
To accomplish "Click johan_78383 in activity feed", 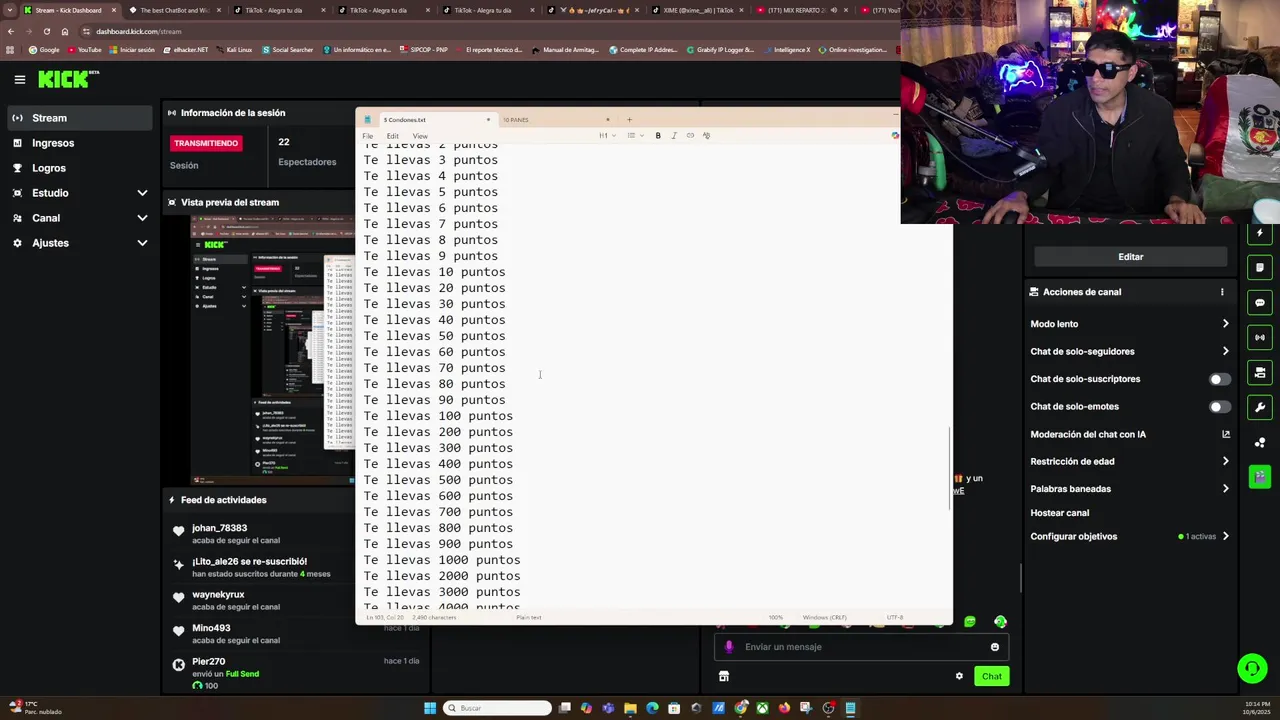I will (x=219, y=528).
